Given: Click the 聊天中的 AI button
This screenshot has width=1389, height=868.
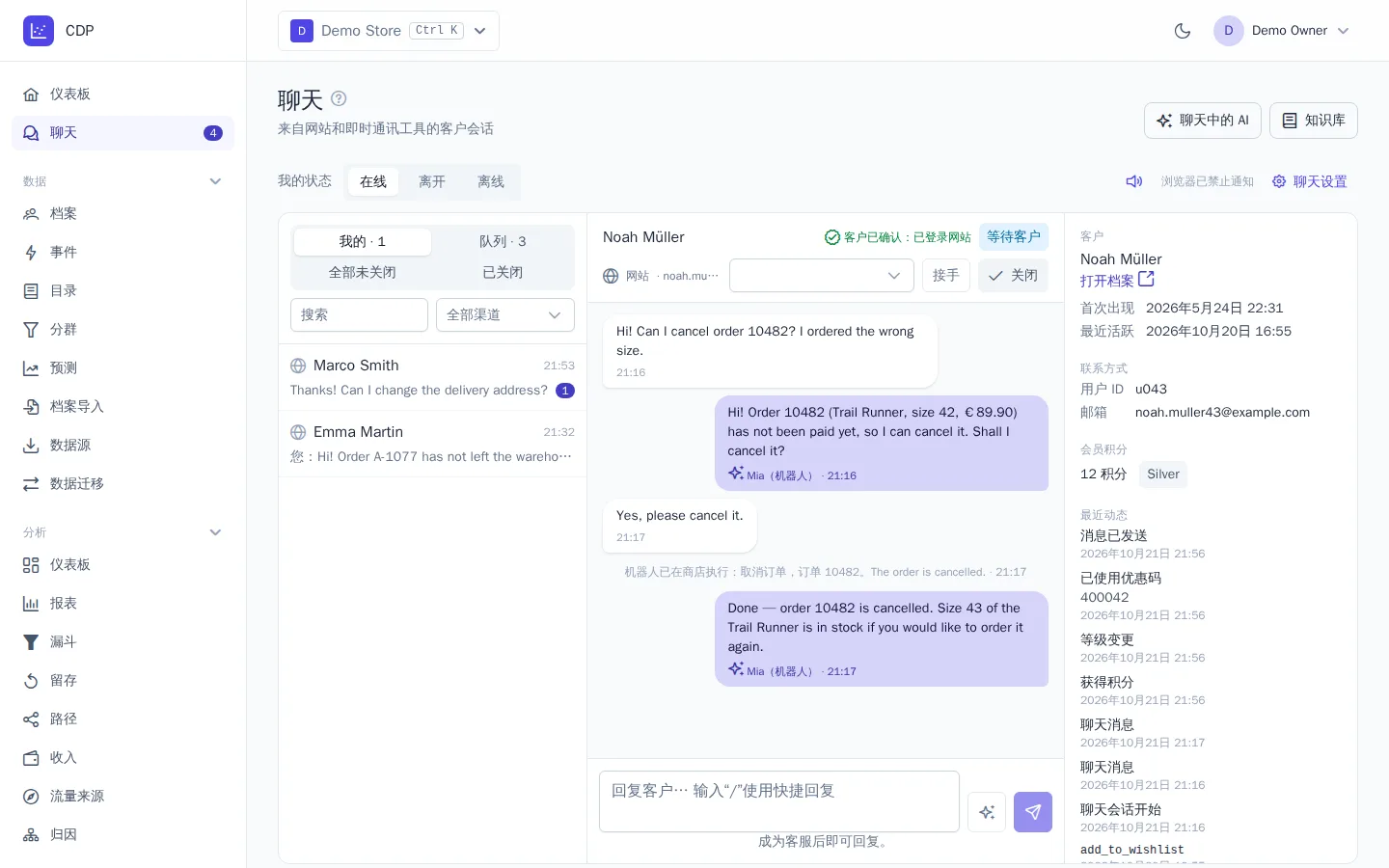Looking at the screenshot, I should coord(1203,121).
